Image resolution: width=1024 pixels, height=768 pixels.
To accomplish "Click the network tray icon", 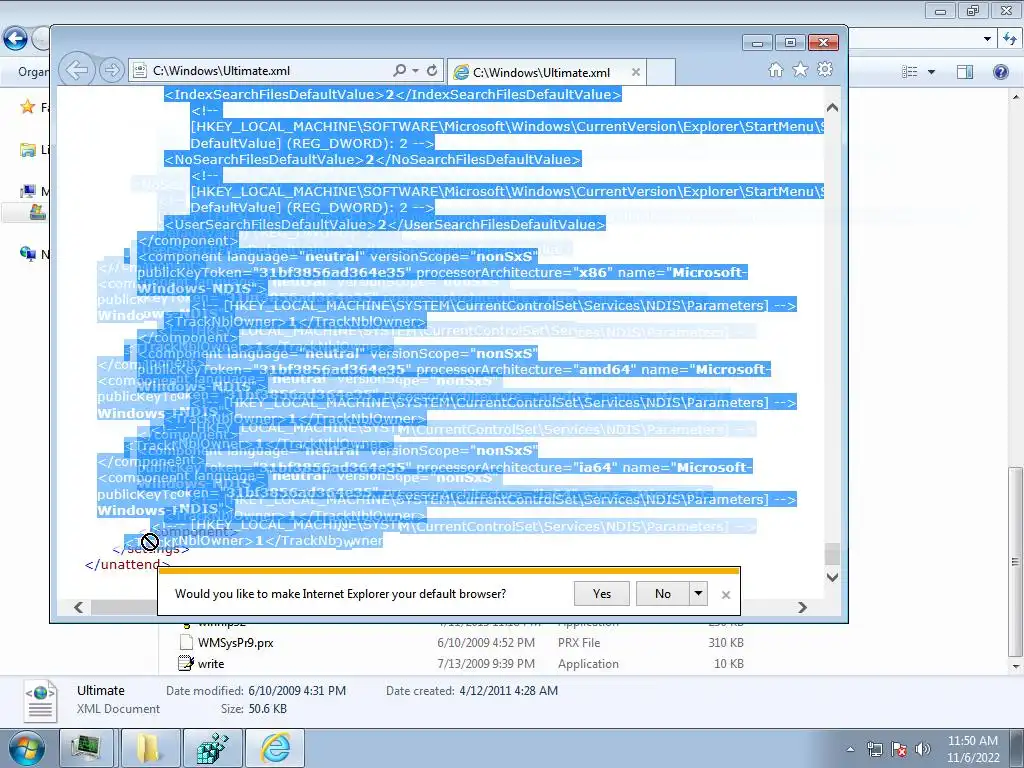I will (x=874, y=749).
